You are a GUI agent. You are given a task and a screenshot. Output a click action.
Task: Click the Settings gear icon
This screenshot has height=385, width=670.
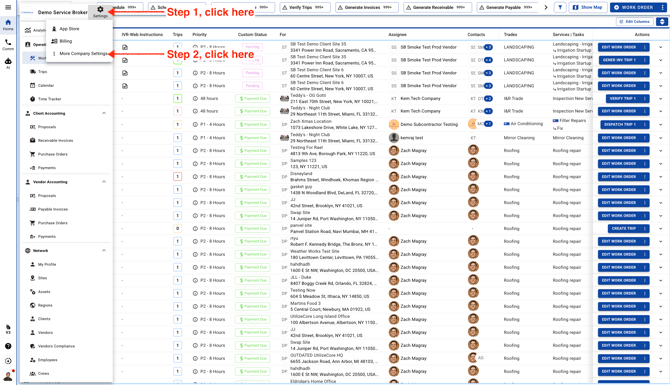(x=100, y=12)
